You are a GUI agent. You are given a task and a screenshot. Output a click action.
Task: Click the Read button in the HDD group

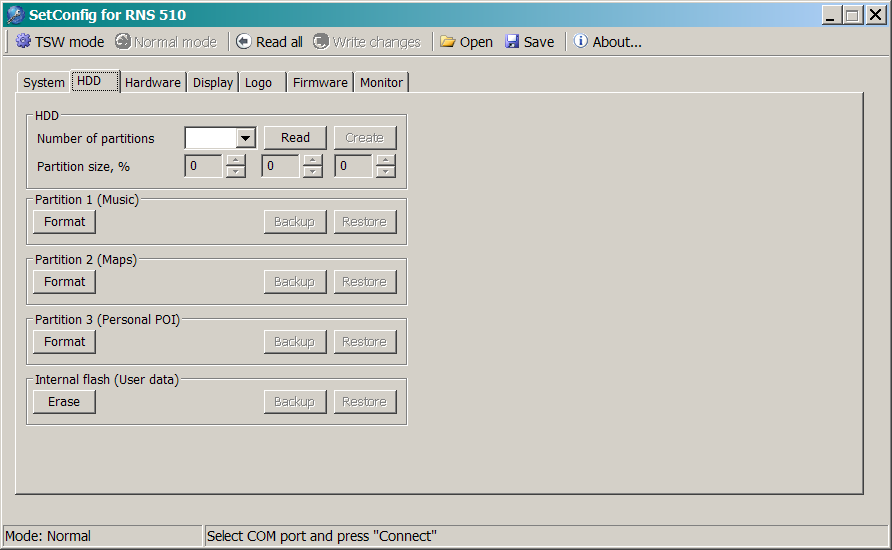pyautogui.click(x=295, y=138)
